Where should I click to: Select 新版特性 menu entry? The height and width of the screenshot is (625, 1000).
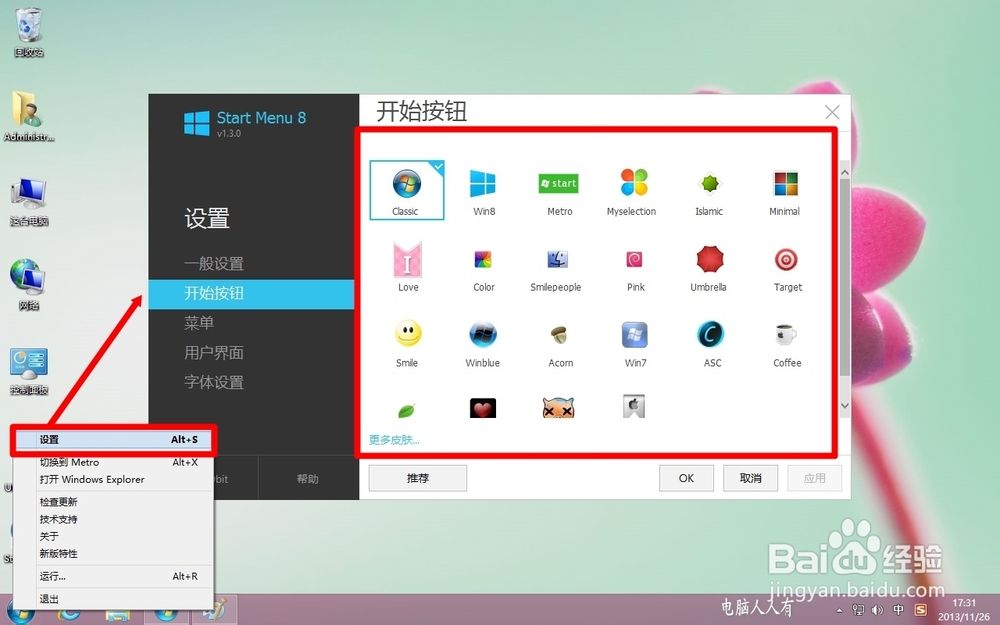(114, 554)
